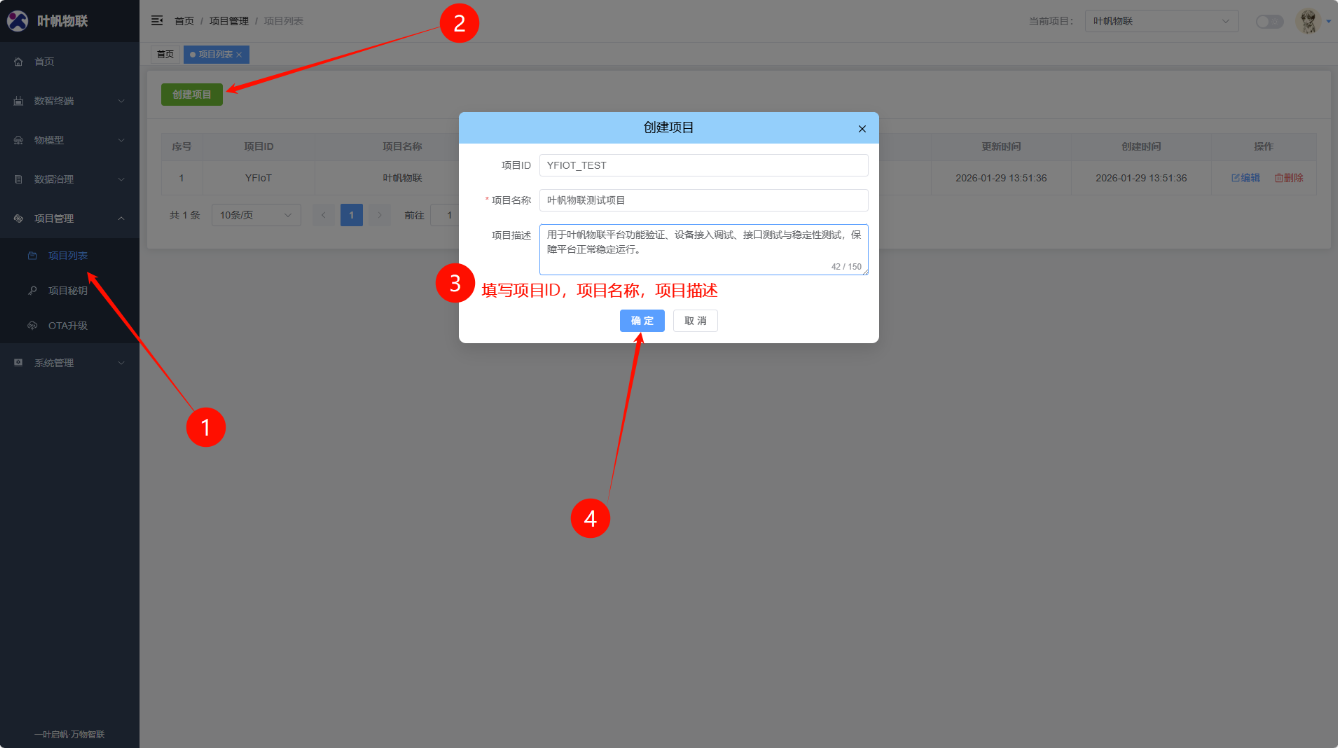Open the user avatar menu

[x=1308, y=21]
